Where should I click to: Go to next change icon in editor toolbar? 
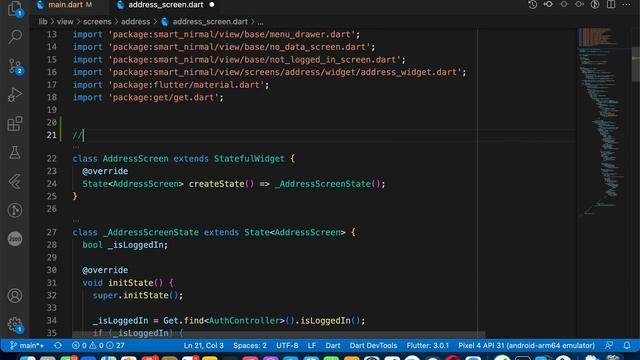(580, 4)
